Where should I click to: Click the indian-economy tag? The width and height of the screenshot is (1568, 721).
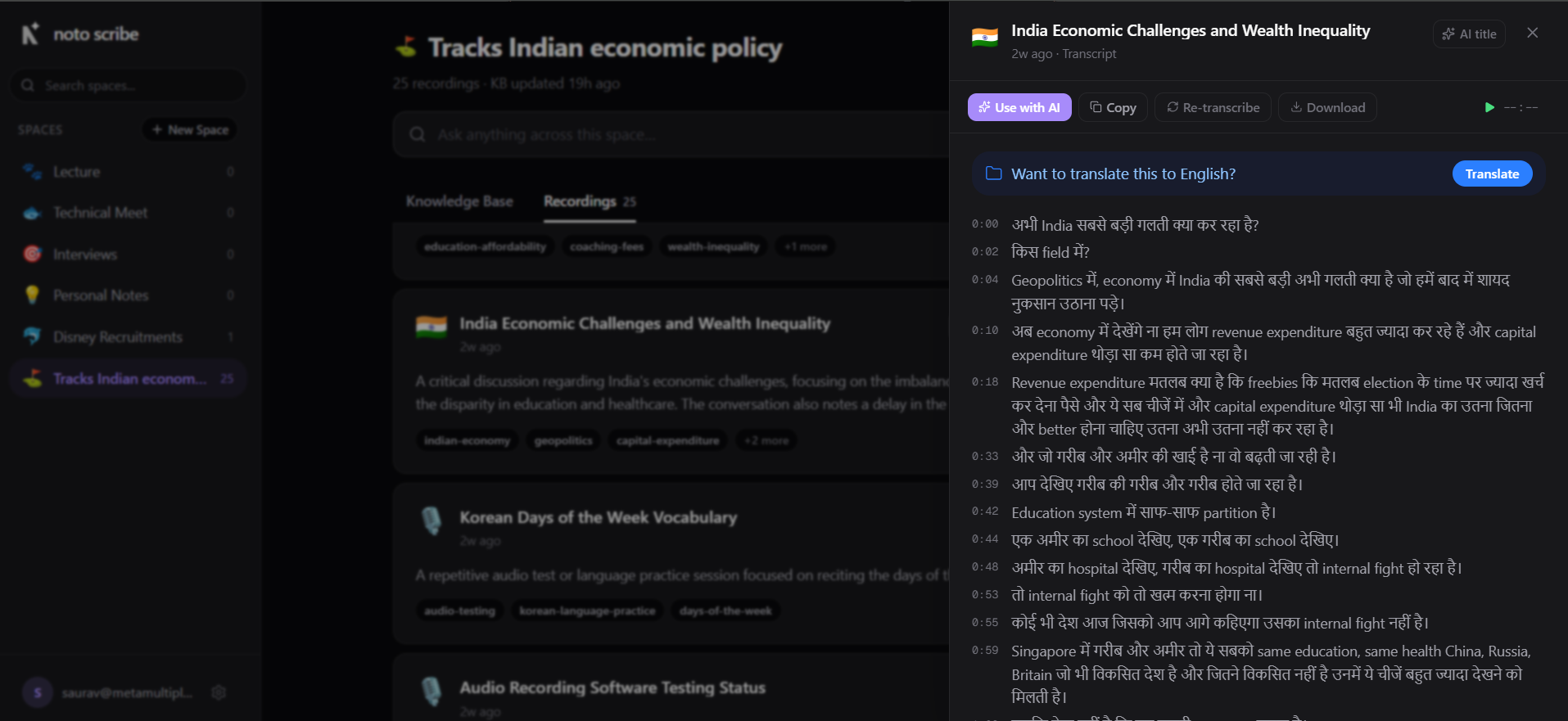pyautogui.click(x=467, y=440)
